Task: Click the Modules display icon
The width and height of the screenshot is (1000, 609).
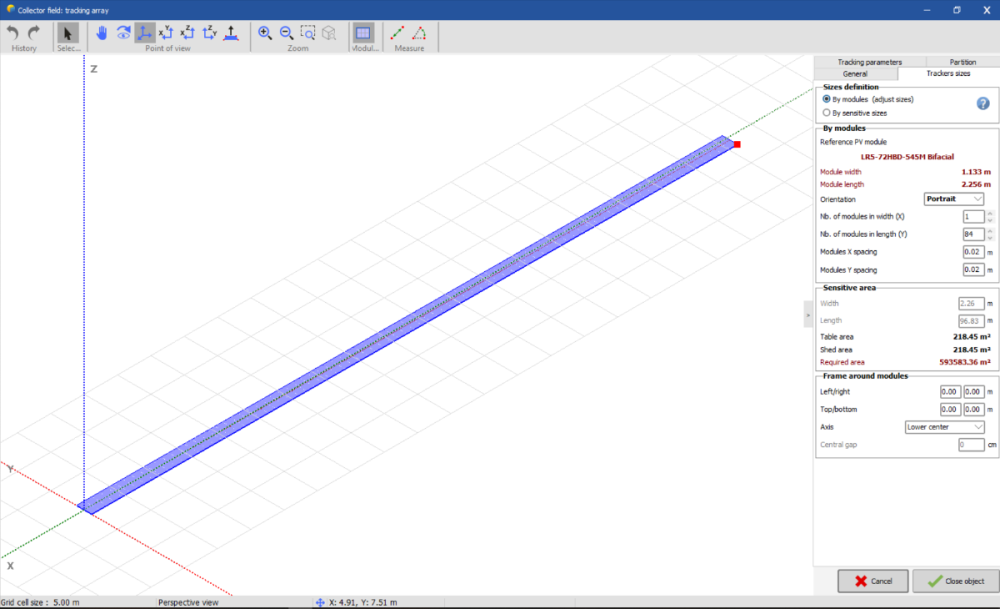Action: coord(363,32)
